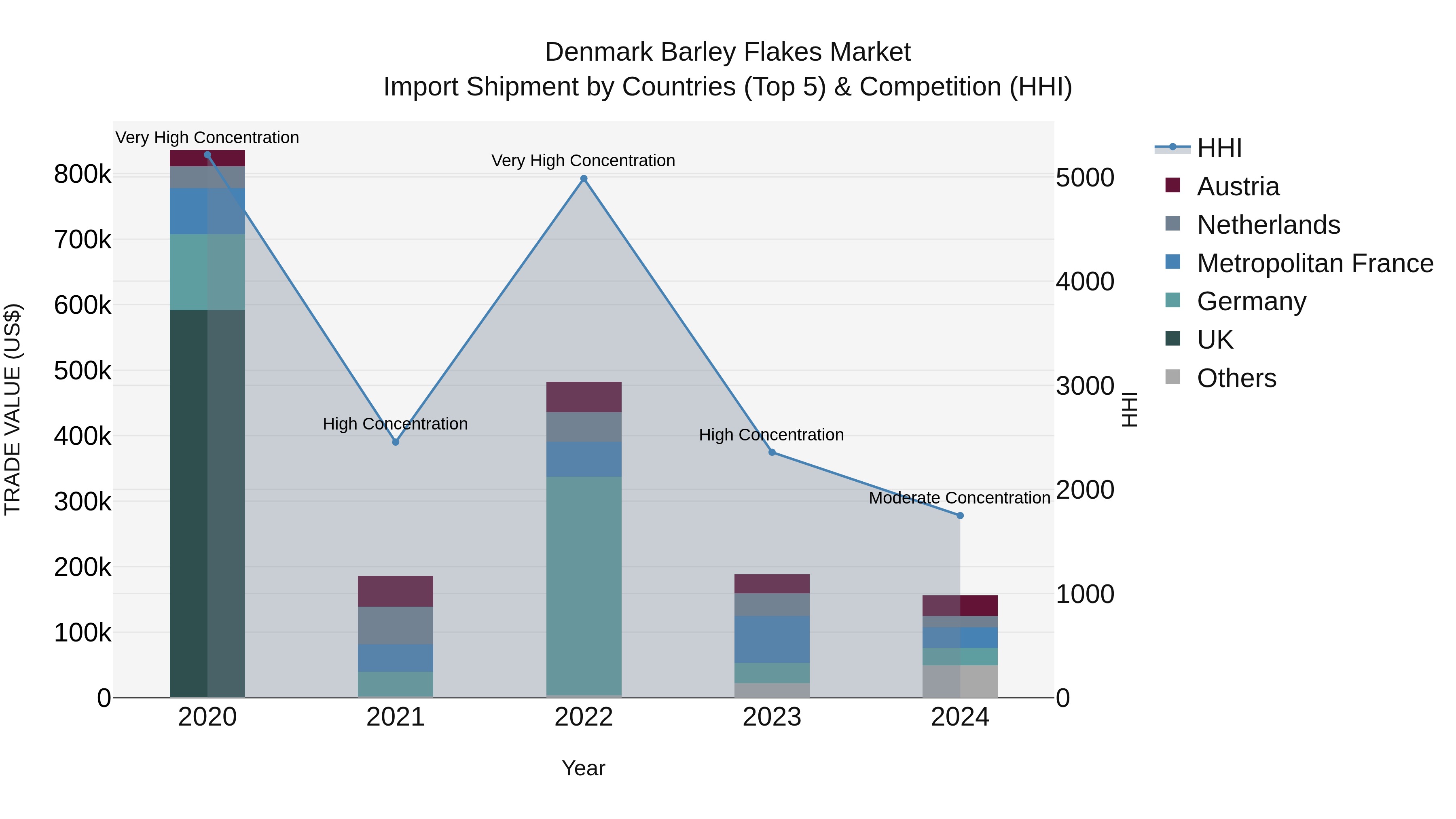1456x819 pixels.
Task: Toggle the Others legend entry label
Action: pos(1237,378)
